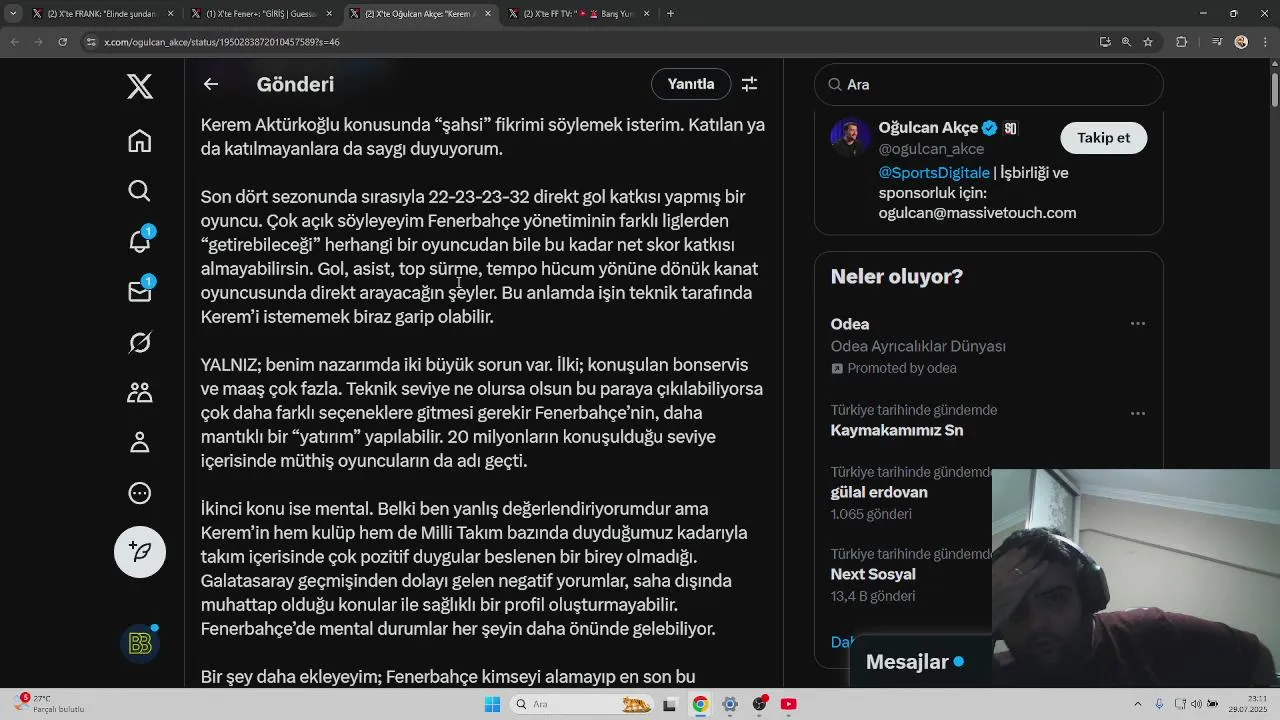The height and width of the screenshot is (720, 1280).
Task: Open Profile person icon
Action: point(140,443)
